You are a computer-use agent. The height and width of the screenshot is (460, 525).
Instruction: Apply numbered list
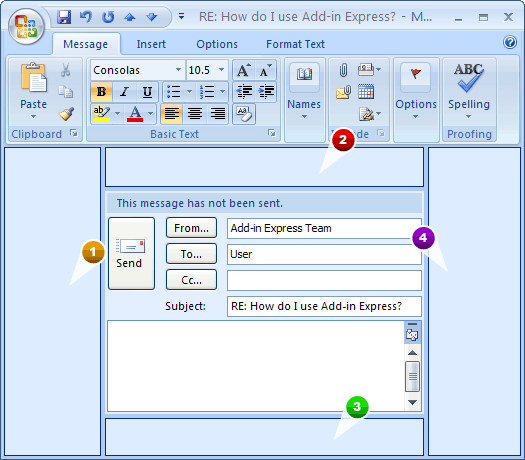click(207, 92)
